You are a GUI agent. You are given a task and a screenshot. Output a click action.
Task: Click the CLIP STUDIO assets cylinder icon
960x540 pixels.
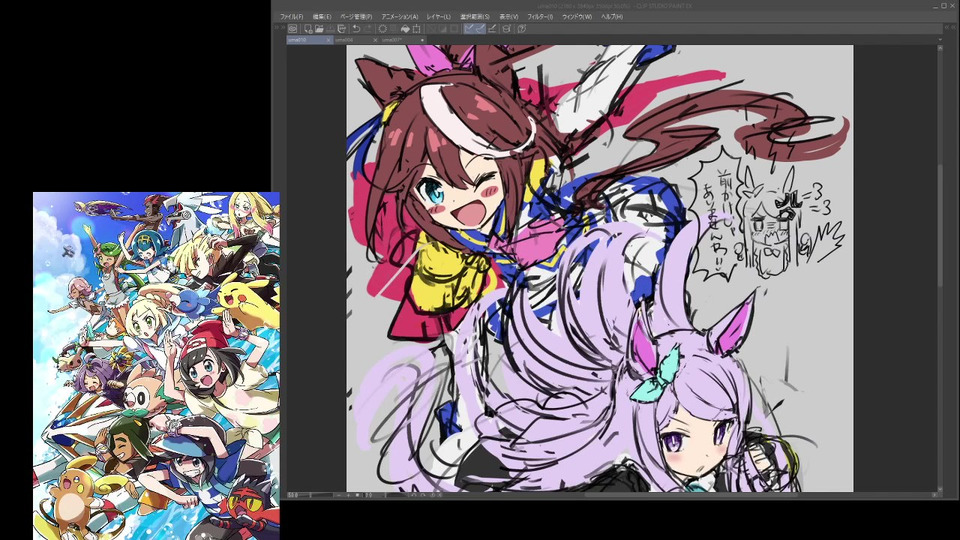506,29
